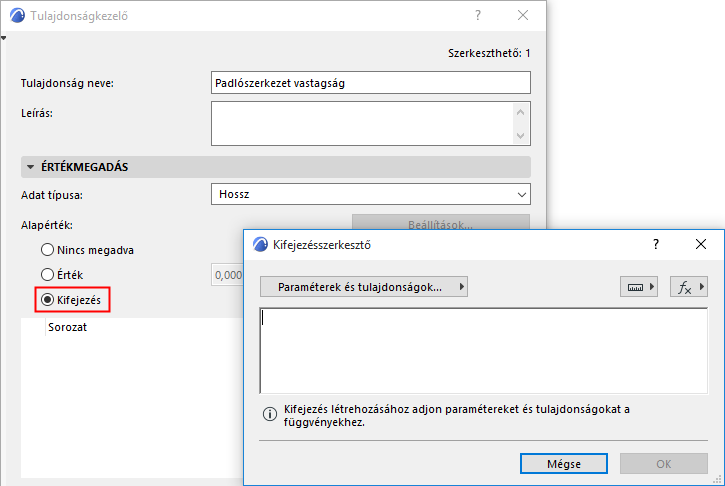Viewport: 725px width, 486px height.
Task: Select the Kifejezés radio button
Action: click(x=47, y=298)
